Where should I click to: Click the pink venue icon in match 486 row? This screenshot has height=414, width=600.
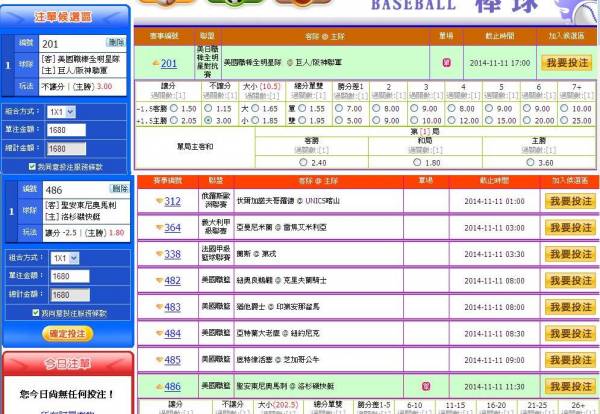coord(425,386)
